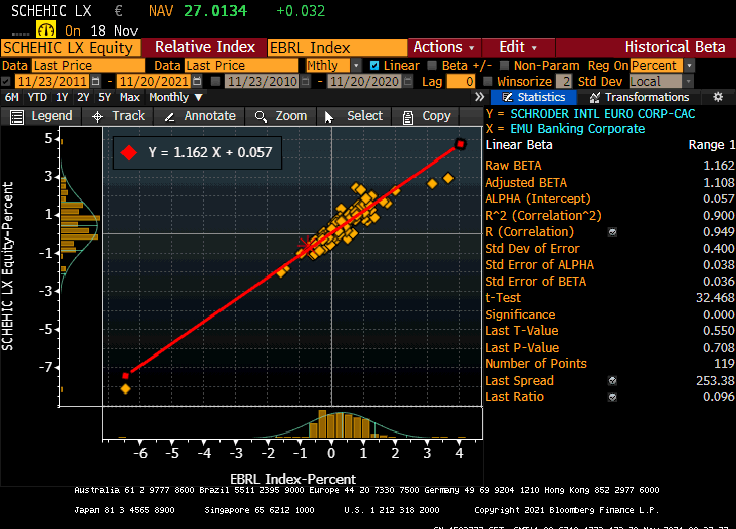
Task: Select the 2Y time range
Action: click(x=83, y=98)
